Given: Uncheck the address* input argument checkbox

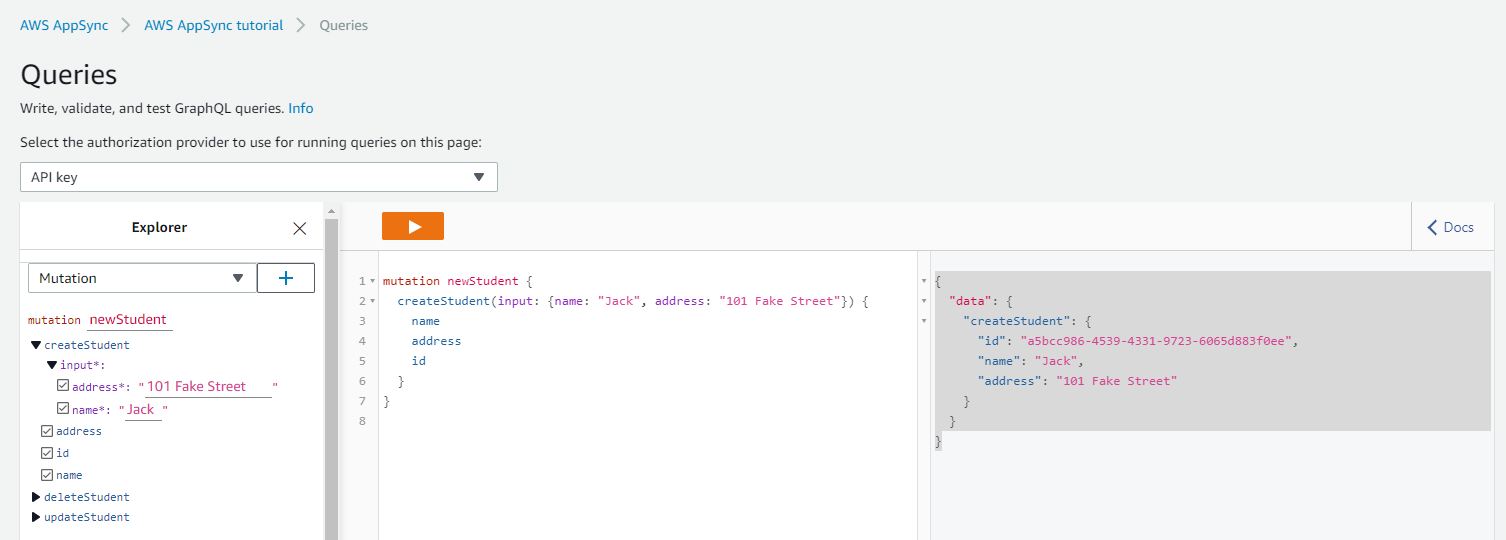Looking at the screenshot, I should (63, 386).
